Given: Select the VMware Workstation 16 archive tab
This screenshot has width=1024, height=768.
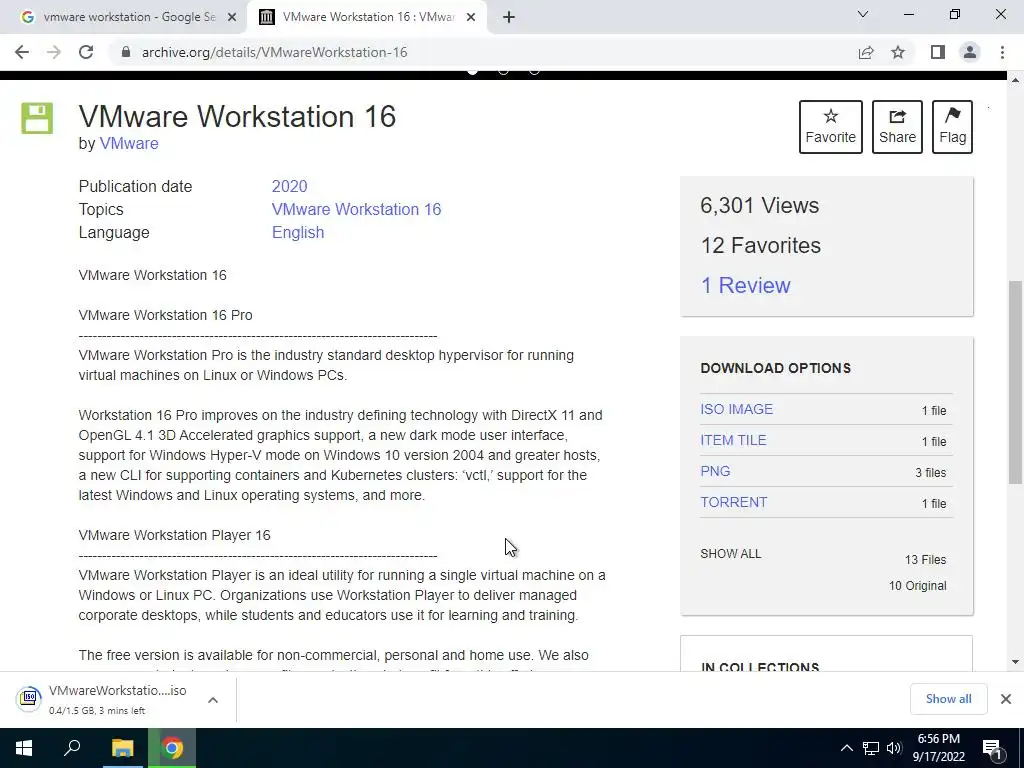Looking at the screenshot, I should pyautogui.click(x=367, y=18).
